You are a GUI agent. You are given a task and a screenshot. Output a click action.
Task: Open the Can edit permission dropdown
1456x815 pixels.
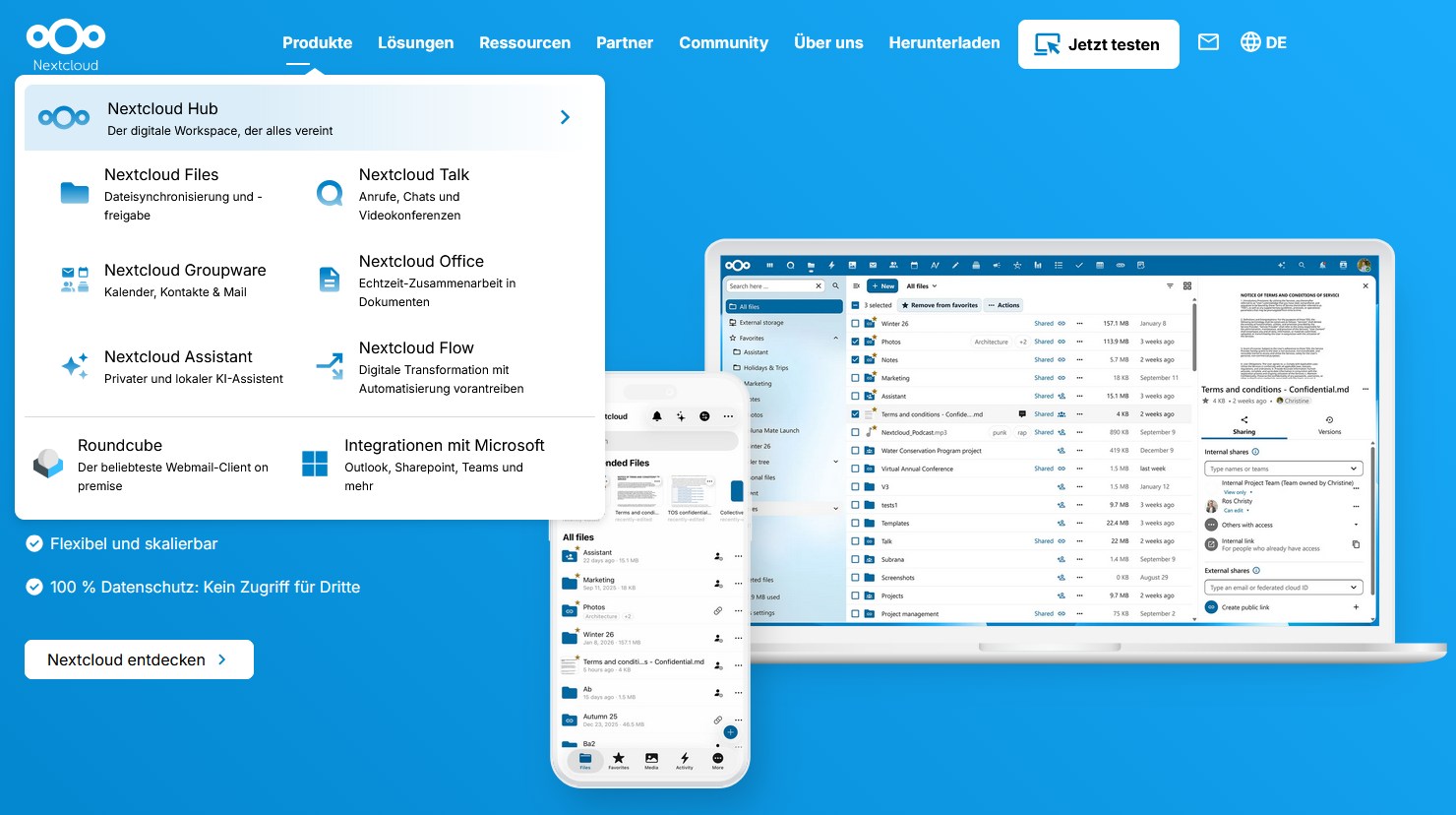coord(1237,510)
